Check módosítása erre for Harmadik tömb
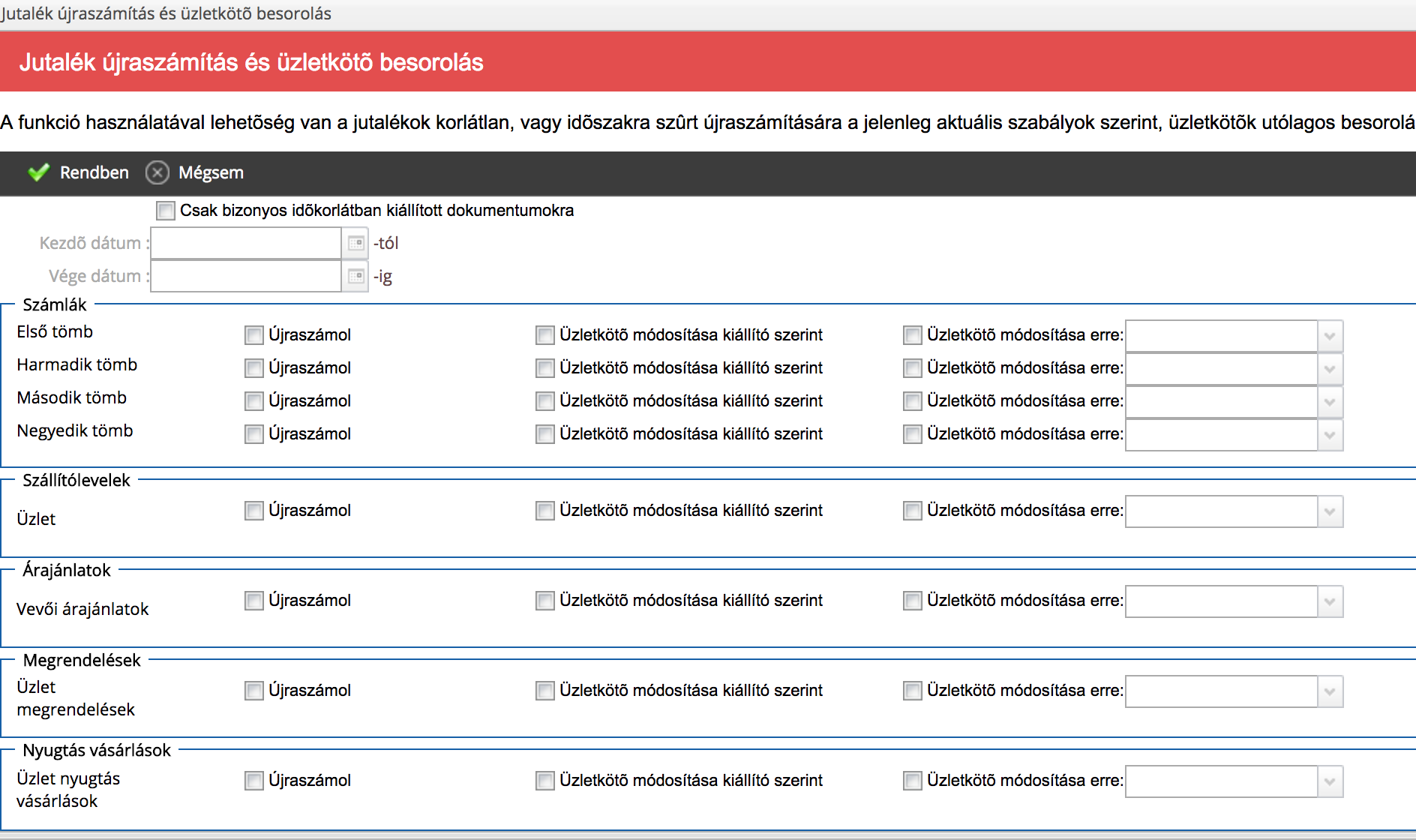Viewport: 1416px width, 840px height. coord(913,368)
